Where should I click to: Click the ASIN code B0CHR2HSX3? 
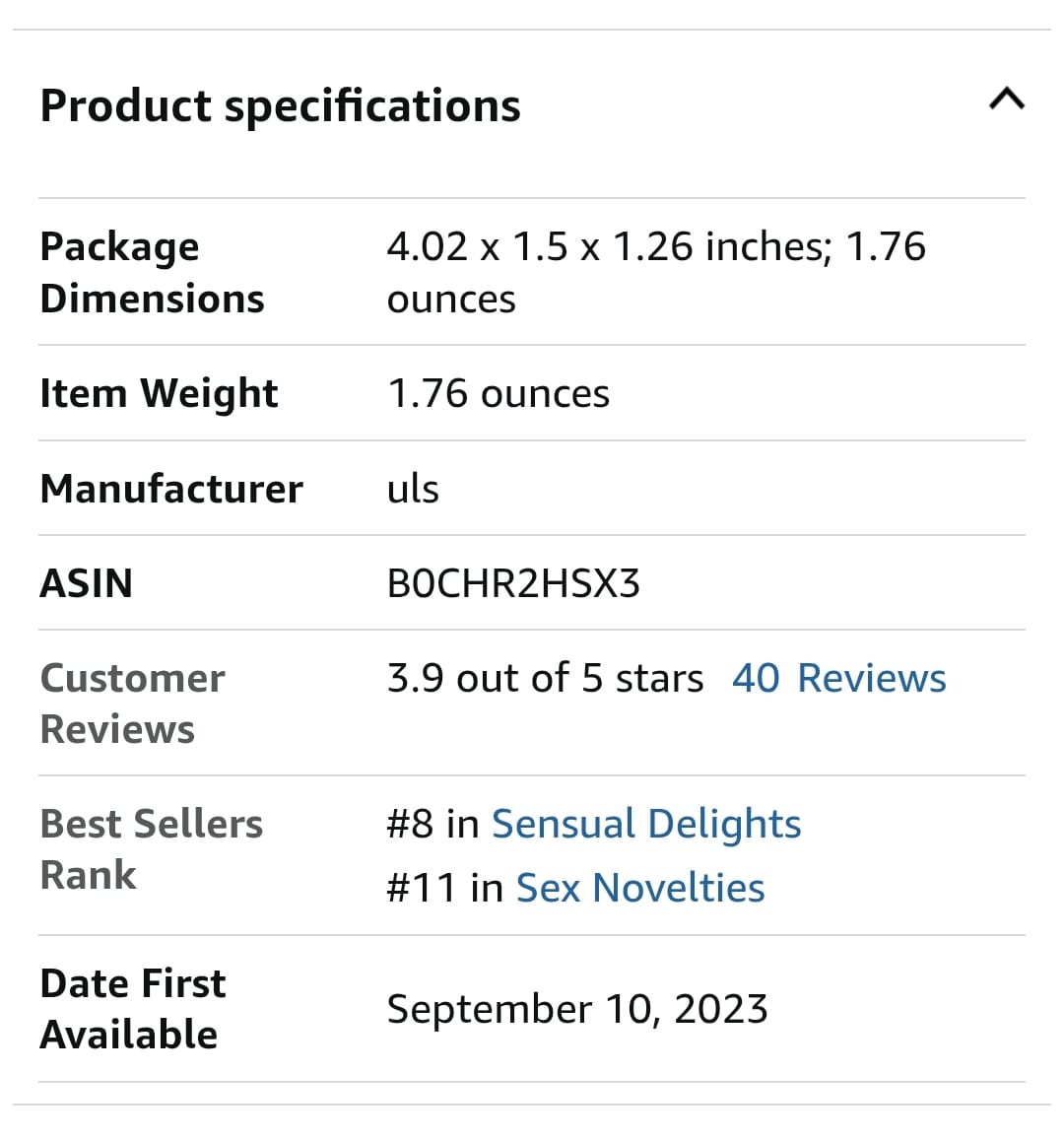[x=514, y=584]
